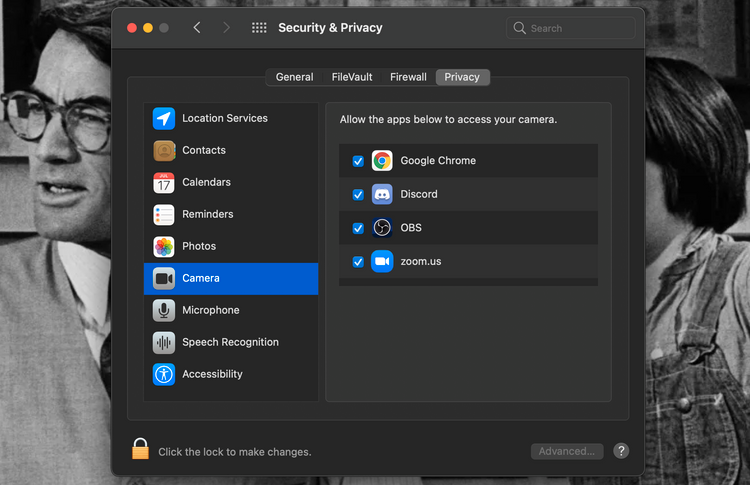Screen dimensions: 750x485
Task: Click the Accessibility icon in the sidebar
Action: pos(164,374)
